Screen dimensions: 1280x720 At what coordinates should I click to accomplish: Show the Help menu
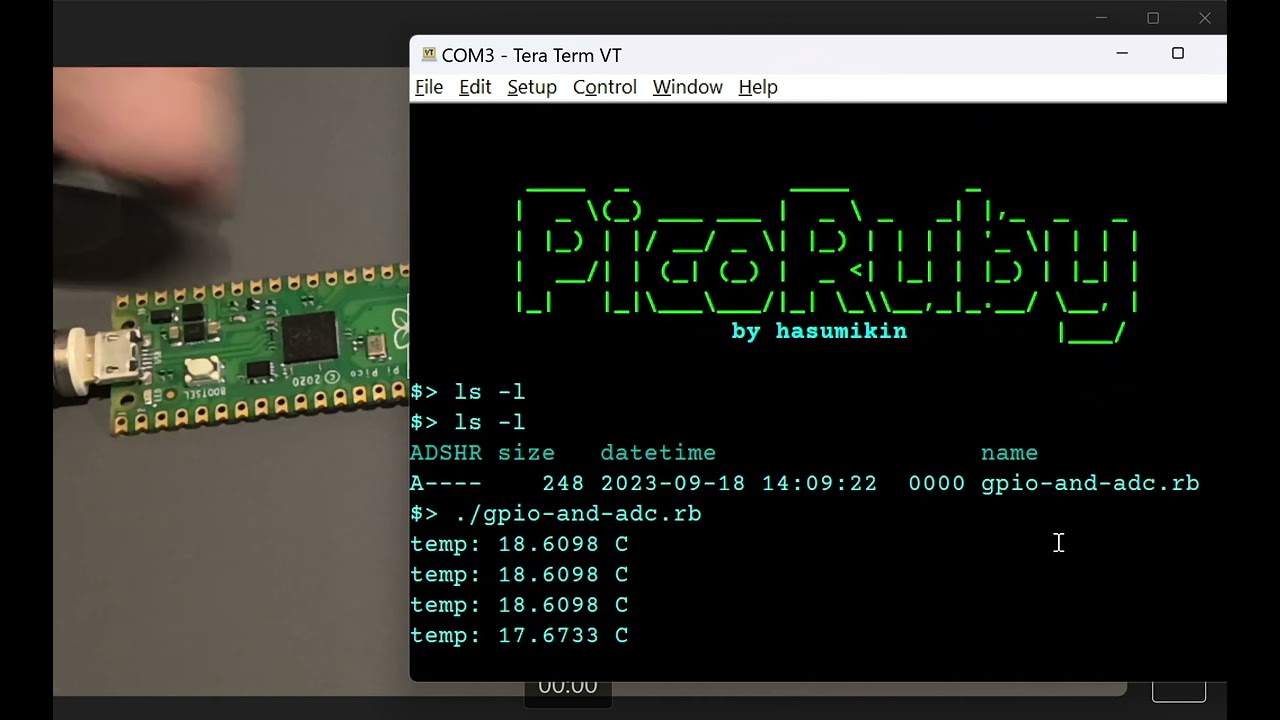pyautogui.click(x=758, y=87)
